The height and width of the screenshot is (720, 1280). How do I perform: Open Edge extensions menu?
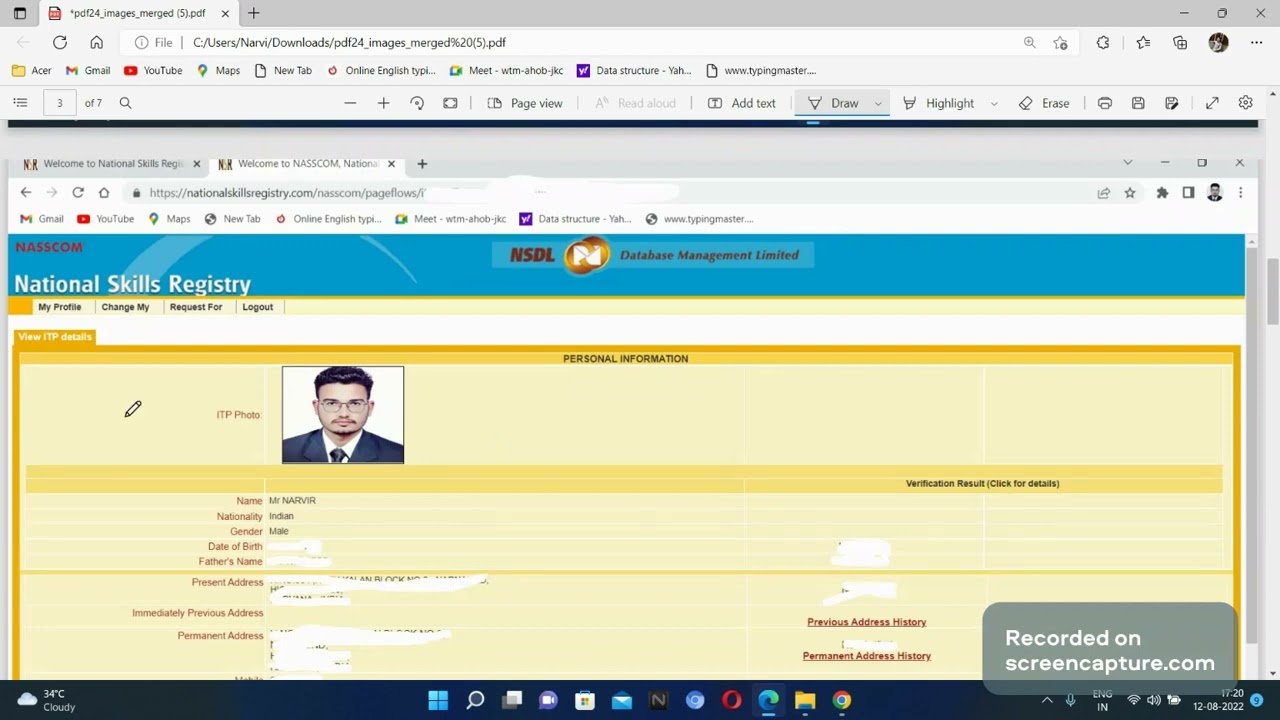click(x=1103, y=43)
